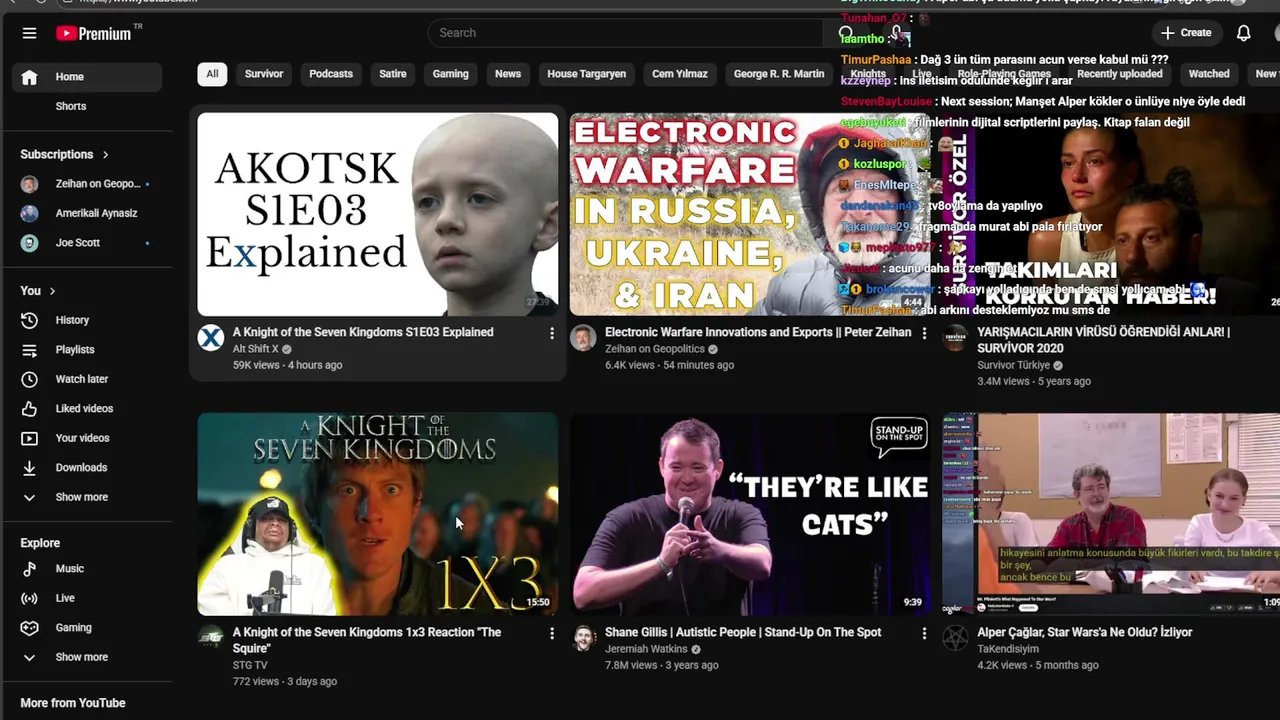Image resolution: width=1280 pixels, height=720 pixels.
Task: Open the Joe Scott subscription
Action: tap(87, 243)
